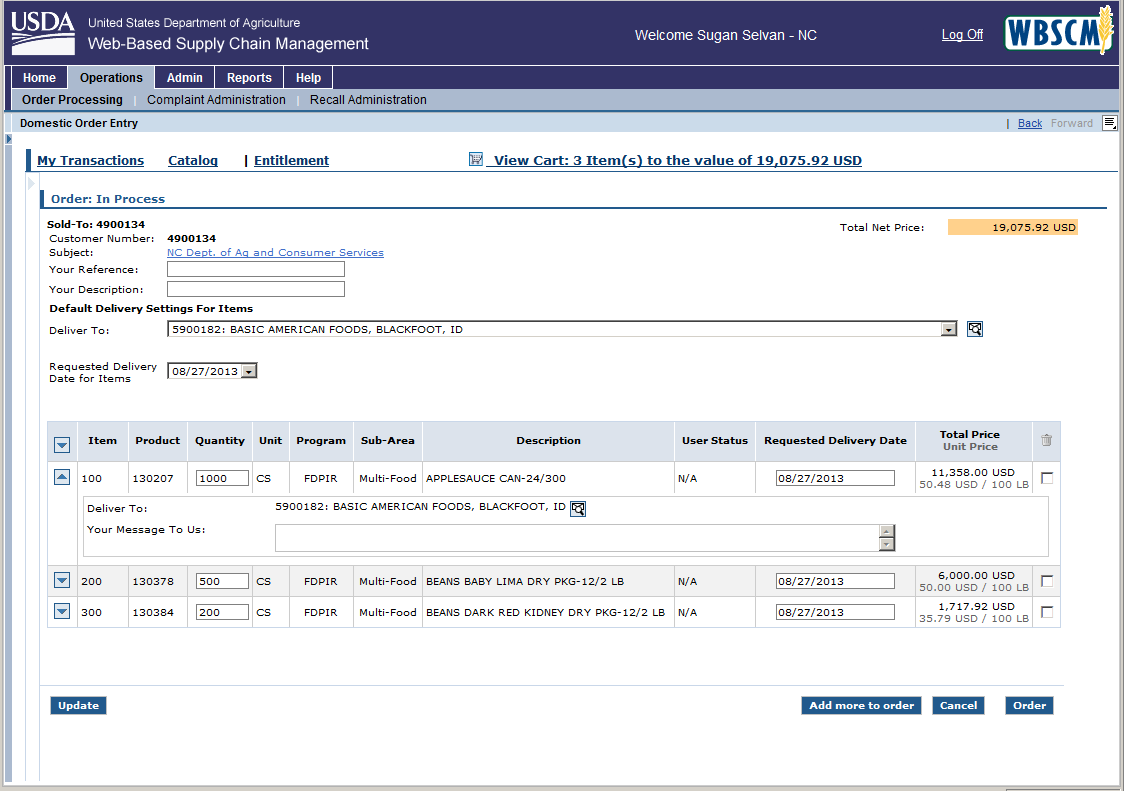Click the expand-all arrow in table header

point(62,445)
